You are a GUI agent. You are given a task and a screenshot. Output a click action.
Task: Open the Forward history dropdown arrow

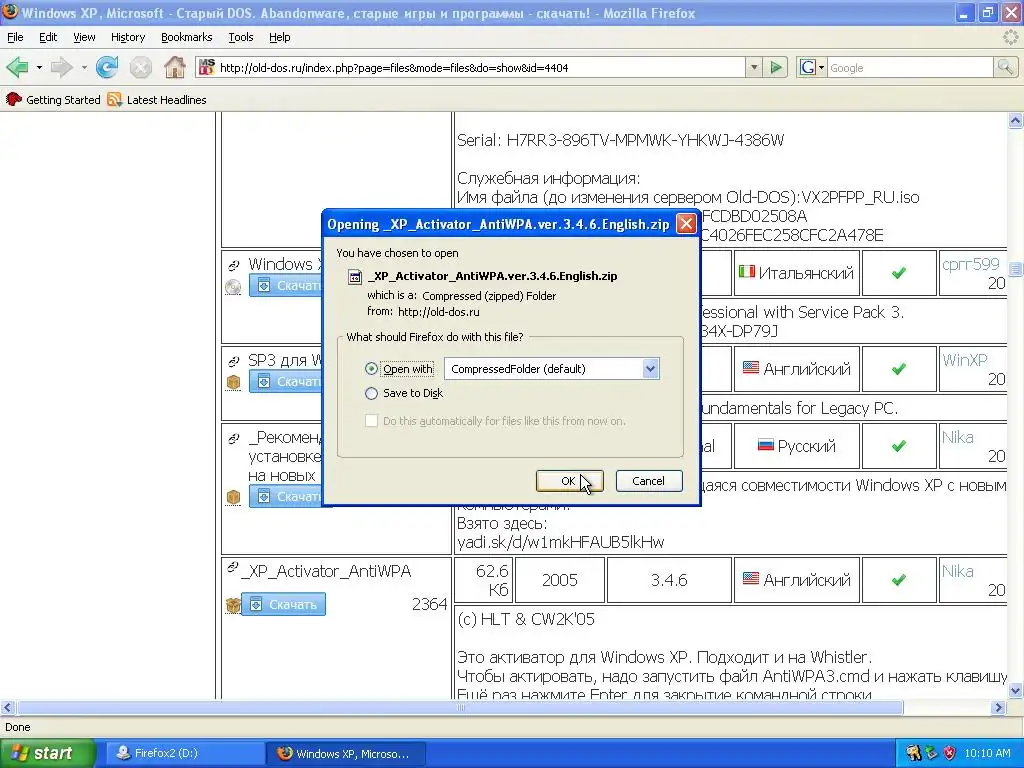(84, 67)
